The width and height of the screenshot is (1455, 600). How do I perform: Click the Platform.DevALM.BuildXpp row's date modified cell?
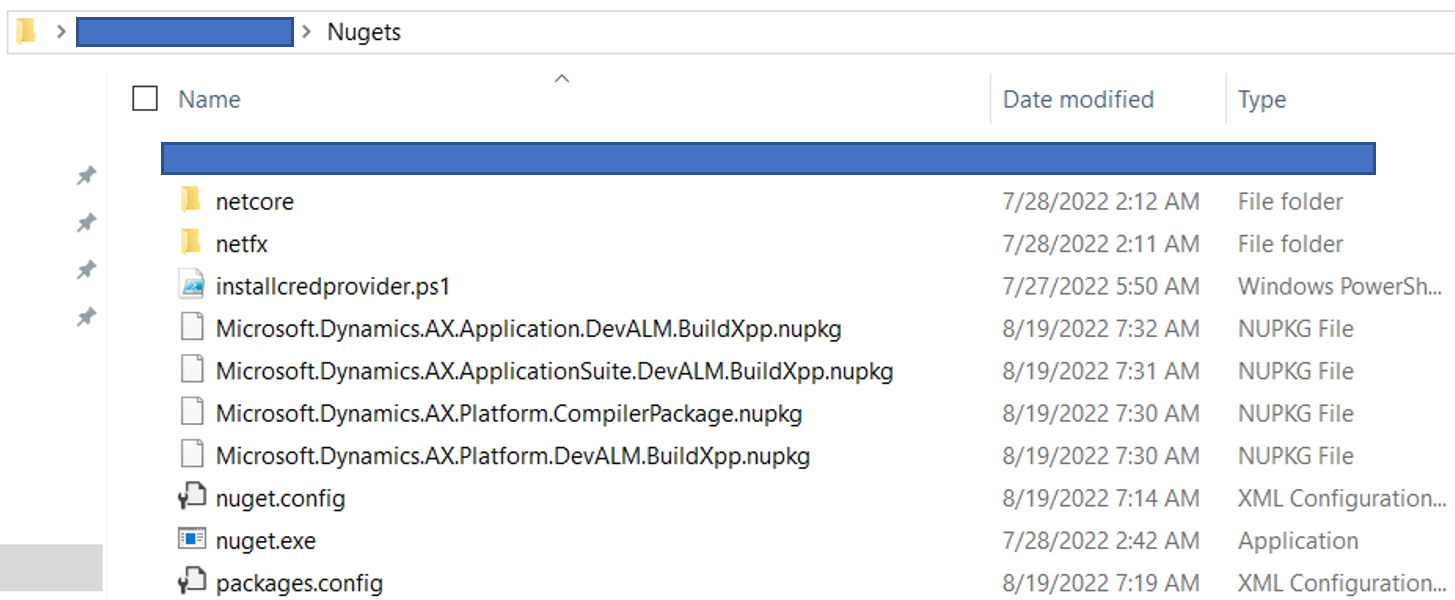coord(1101,456)
